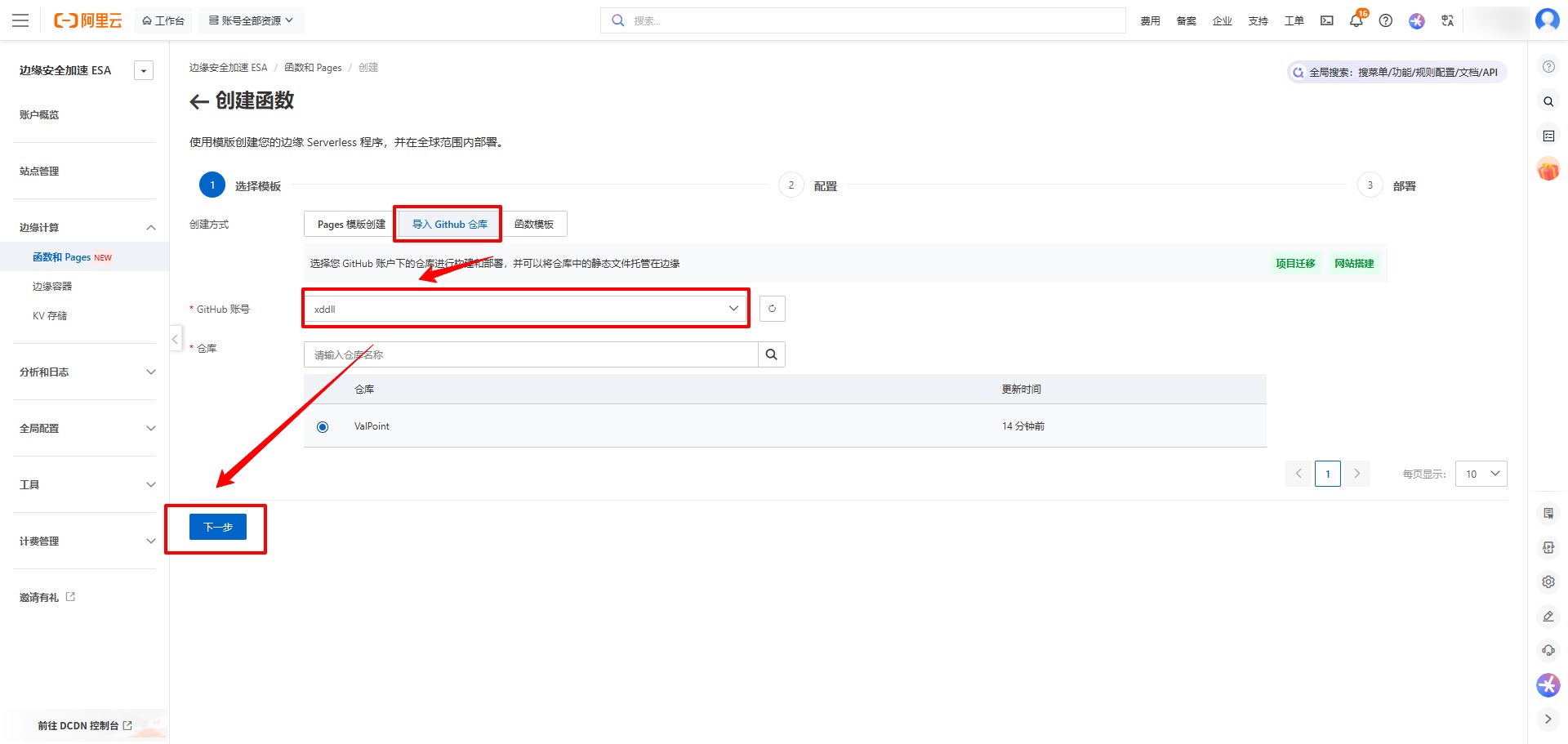
Task: Open the 企业 top menu
Action: [x=1223, y=20]
